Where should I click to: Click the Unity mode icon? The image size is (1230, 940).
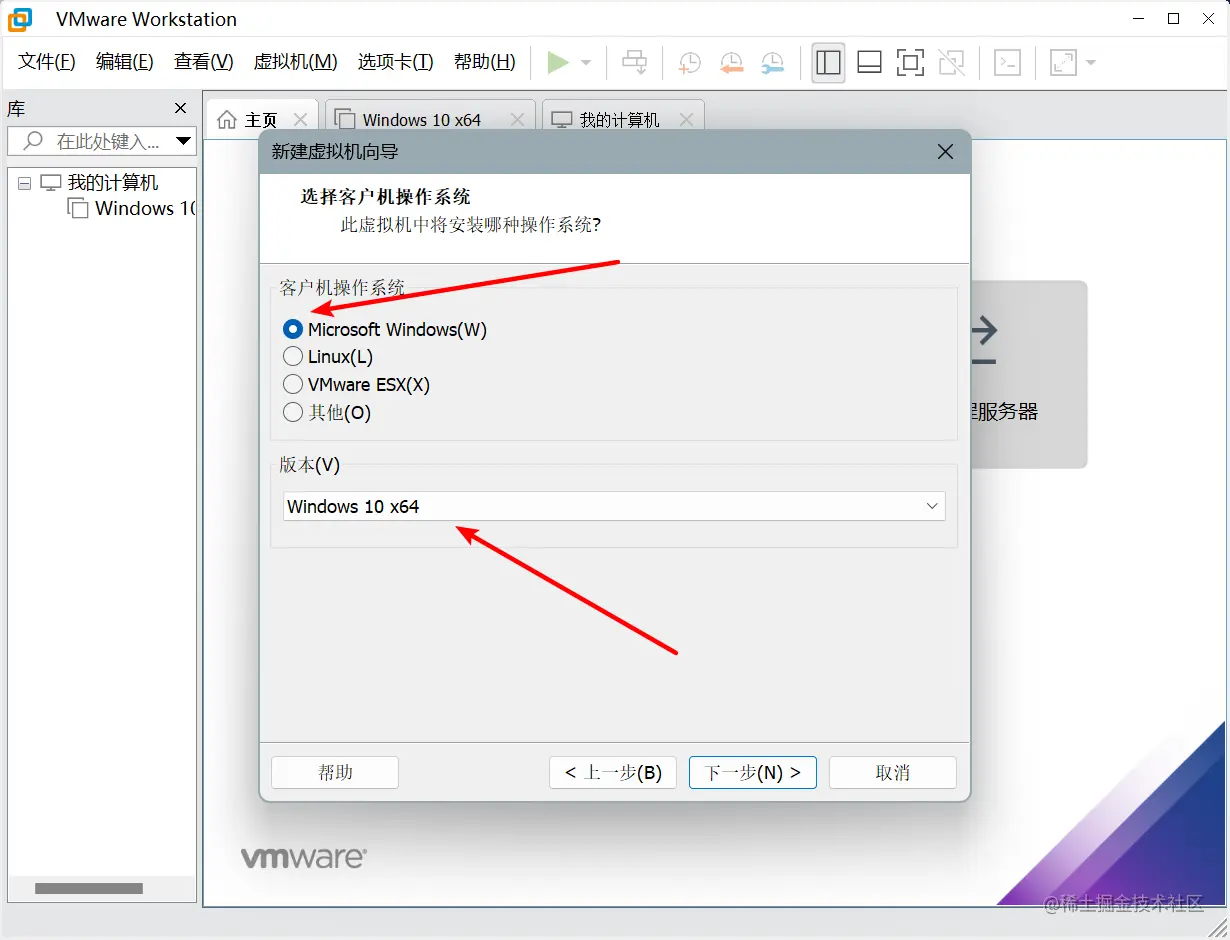(952, 63)
